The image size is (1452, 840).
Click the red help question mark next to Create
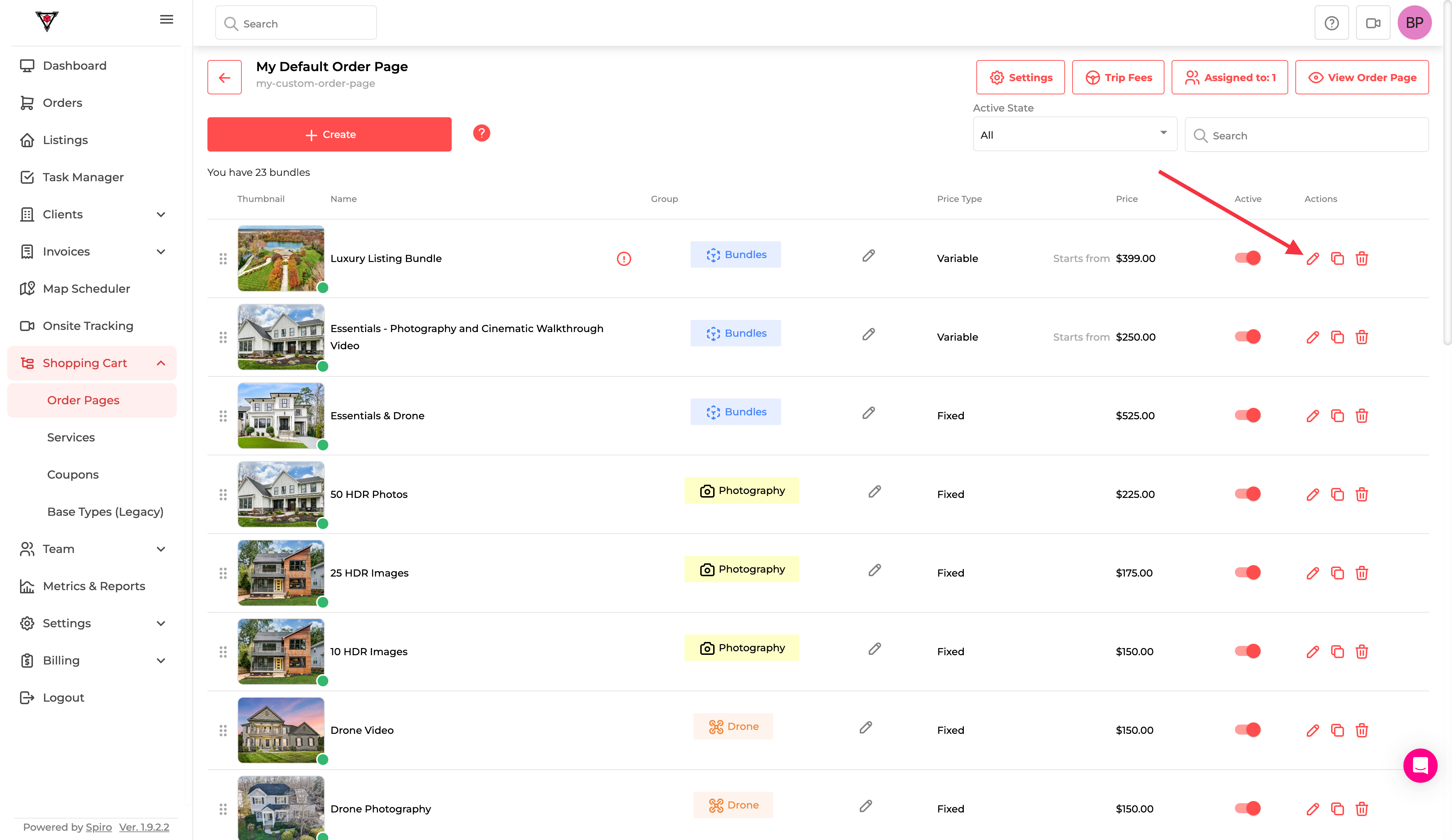481,134
